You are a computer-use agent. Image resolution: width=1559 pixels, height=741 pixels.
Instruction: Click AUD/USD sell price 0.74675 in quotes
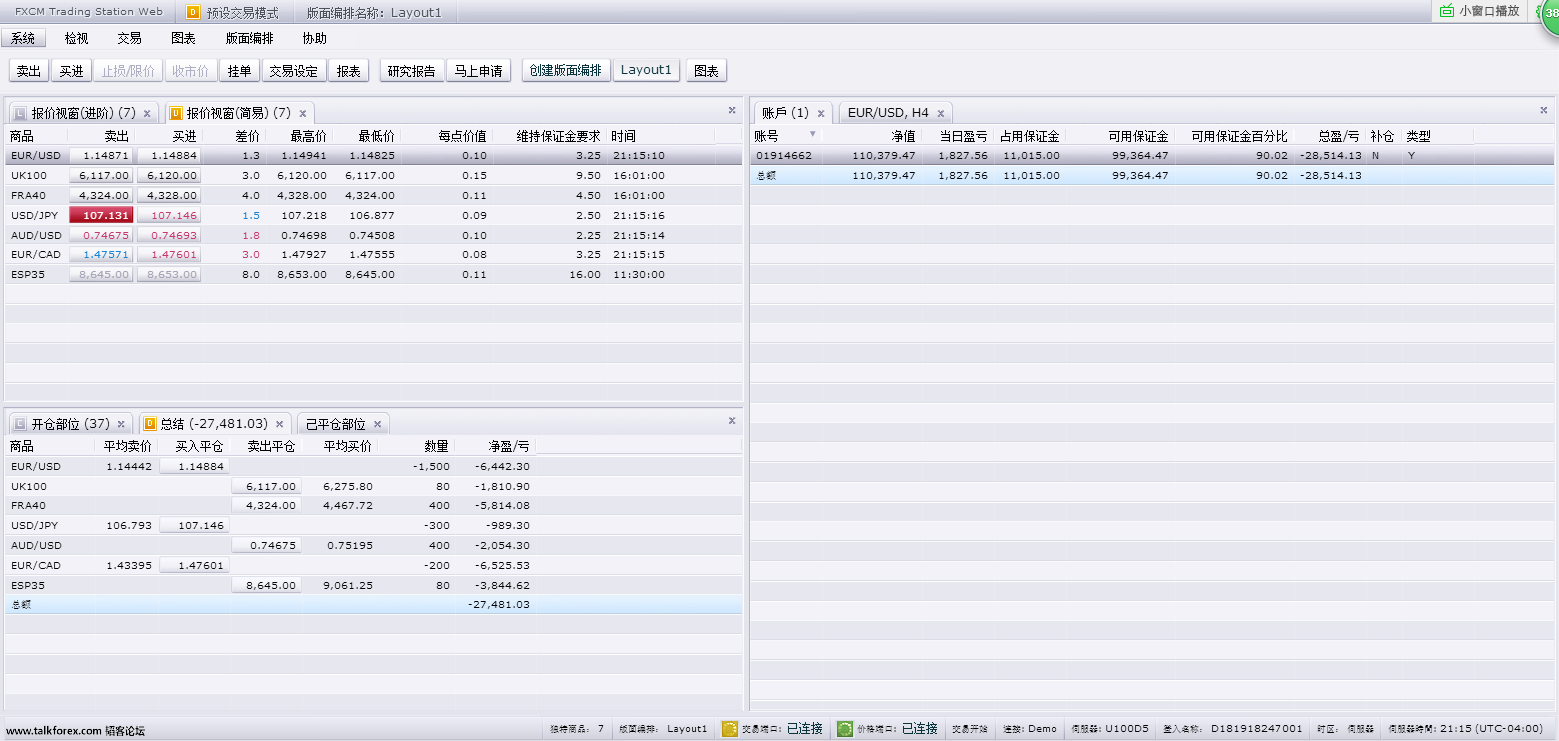[101, 236]
